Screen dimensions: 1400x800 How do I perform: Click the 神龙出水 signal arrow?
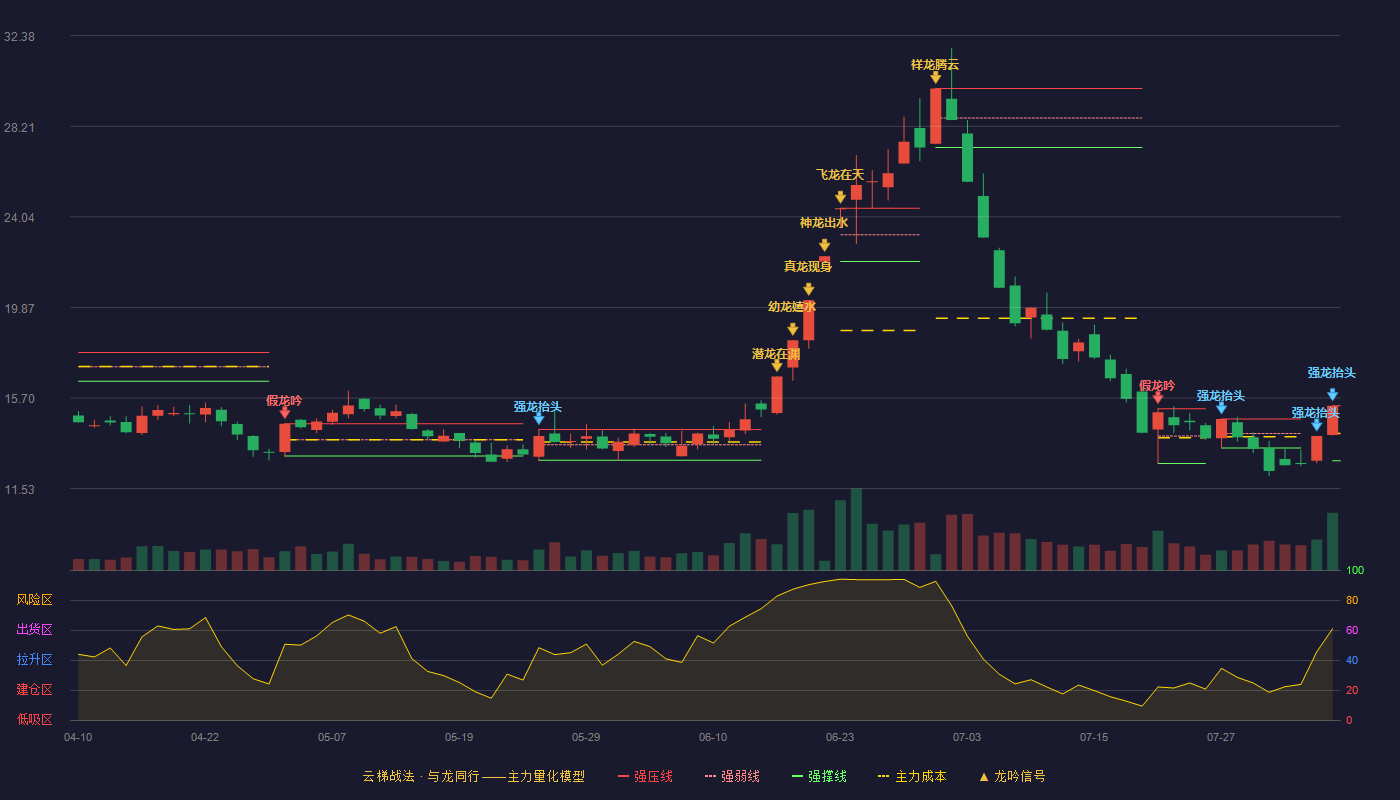click(824, 245)
